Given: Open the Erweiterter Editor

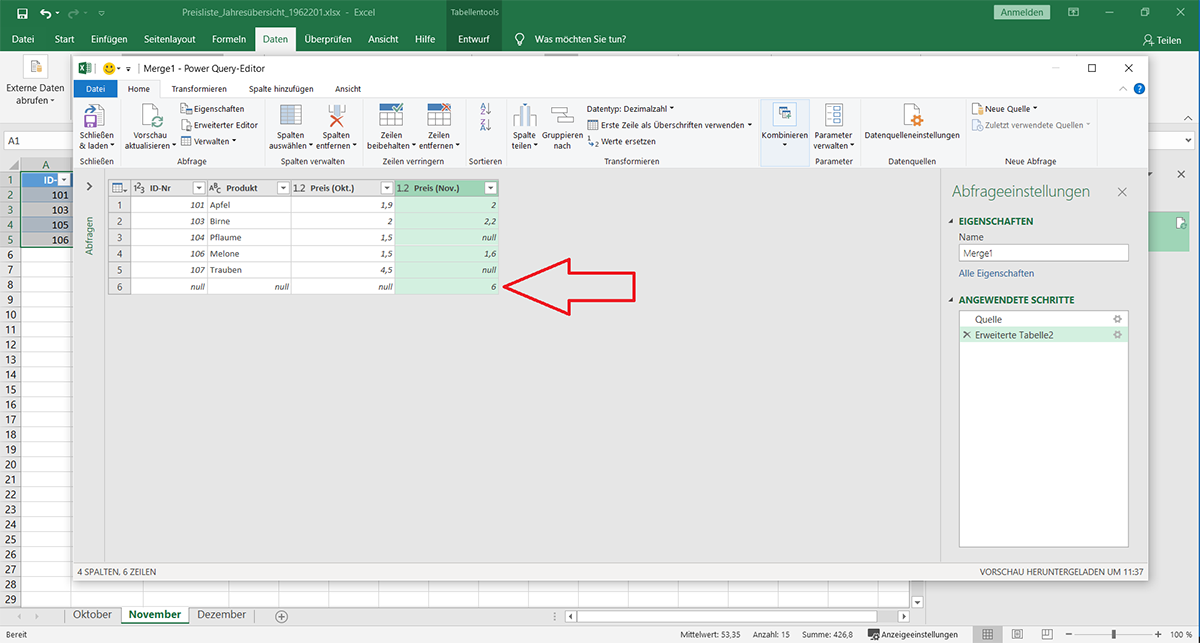Looking at the screenshot, I should pos(219,125).
